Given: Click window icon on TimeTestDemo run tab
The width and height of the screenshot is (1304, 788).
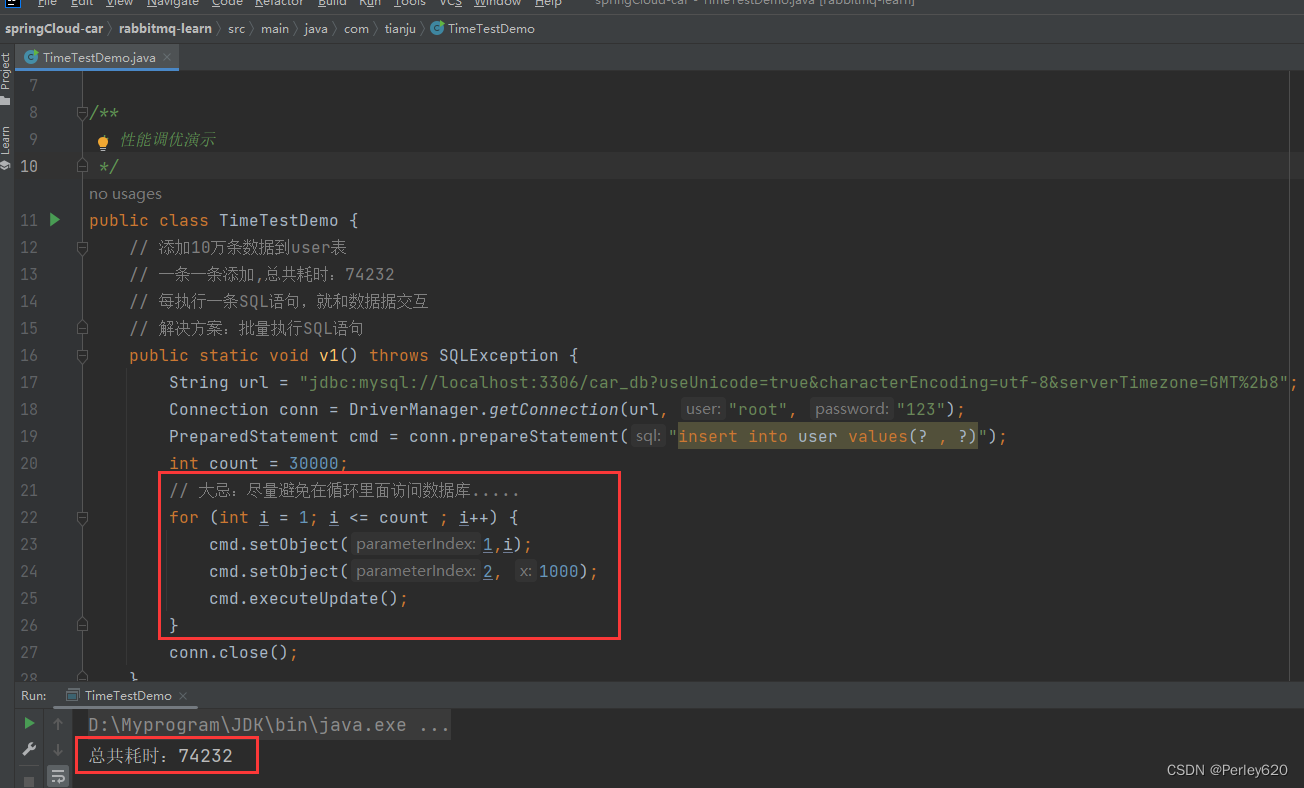Looking at the screenshot, I should pos(72,695).
